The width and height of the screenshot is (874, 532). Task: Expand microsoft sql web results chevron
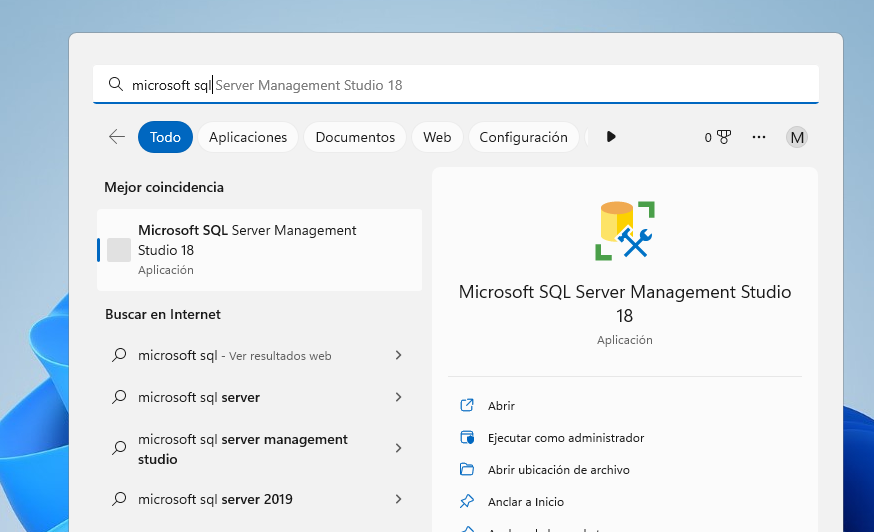coord(399,355)
